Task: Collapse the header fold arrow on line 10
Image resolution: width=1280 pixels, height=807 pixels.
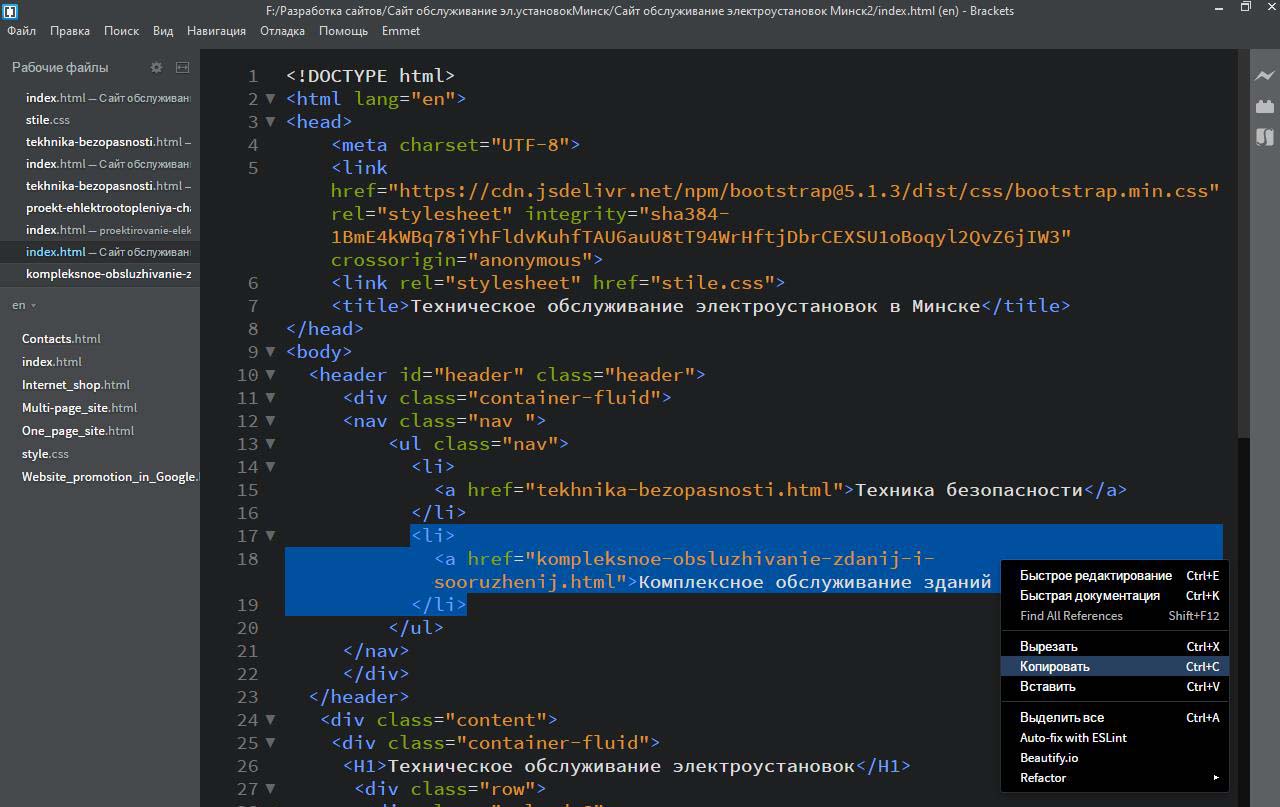Action: click(270, 375)
